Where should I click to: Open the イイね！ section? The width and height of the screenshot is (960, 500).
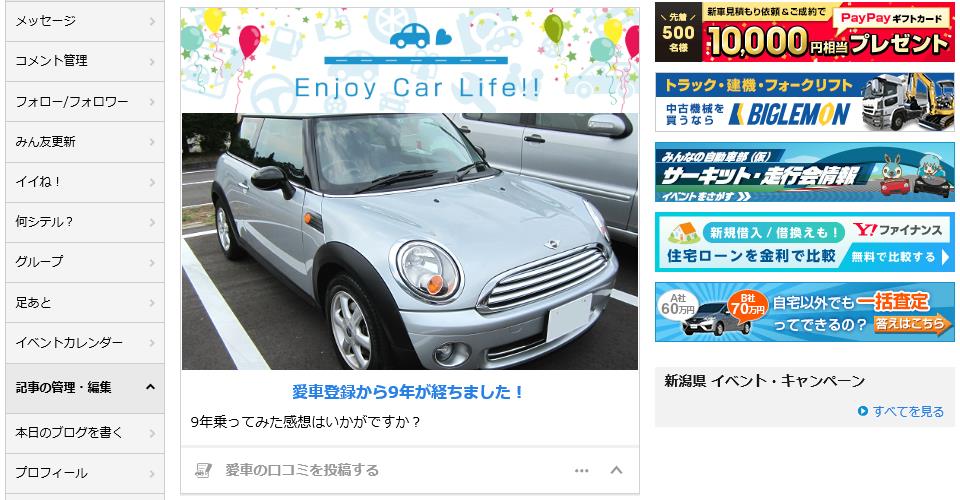click(x=85, y=182)
